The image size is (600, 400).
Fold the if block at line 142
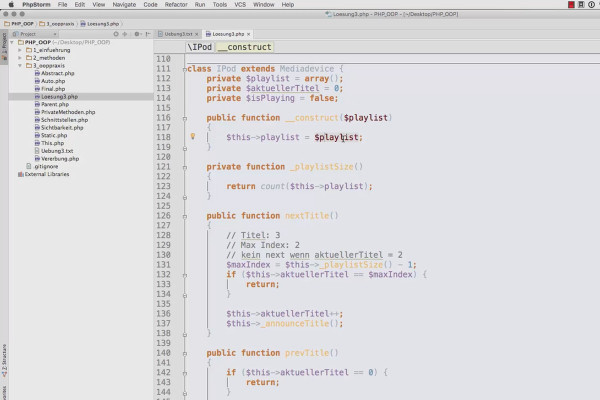[x=185, y=373]
